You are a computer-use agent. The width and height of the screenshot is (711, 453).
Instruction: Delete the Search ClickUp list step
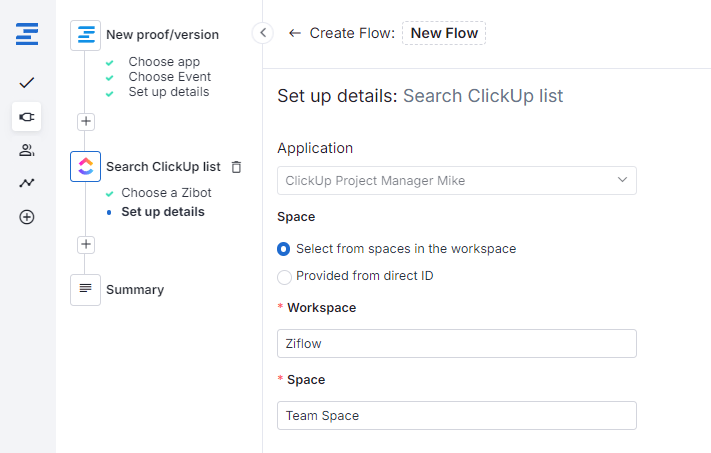coord(236,167)
